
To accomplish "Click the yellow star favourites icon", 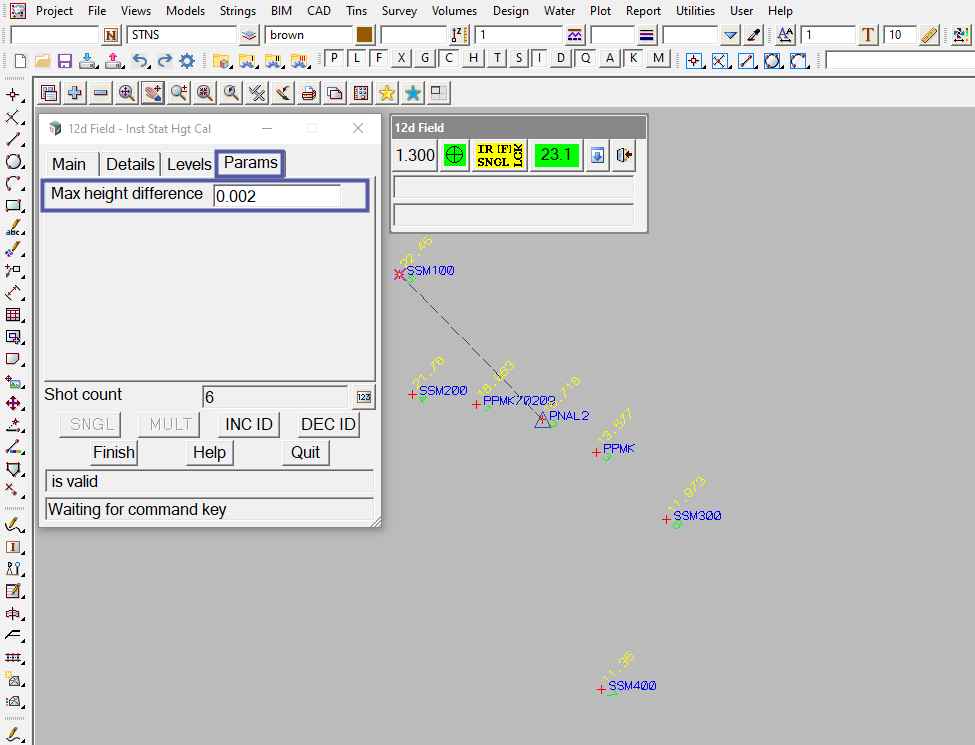I will (x=386, y=93).
